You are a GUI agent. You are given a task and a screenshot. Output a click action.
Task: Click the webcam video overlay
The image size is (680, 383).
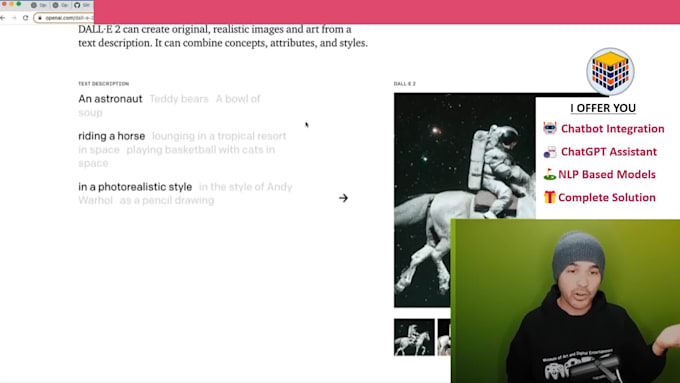[566, 301]
